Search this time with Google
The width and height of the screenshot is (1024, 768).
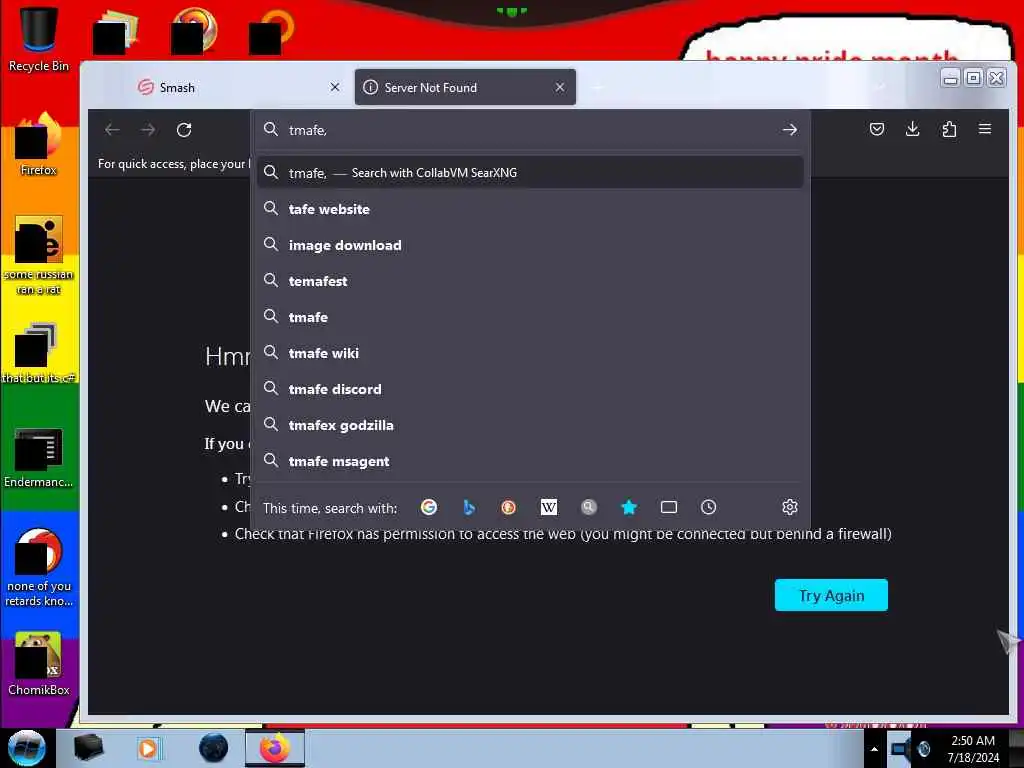[429, 507]
